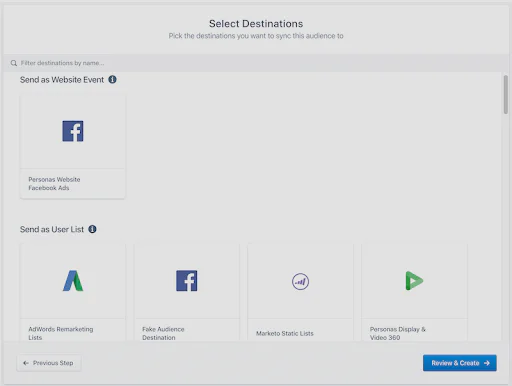Click the search magnifier icon

pos(14,63)
